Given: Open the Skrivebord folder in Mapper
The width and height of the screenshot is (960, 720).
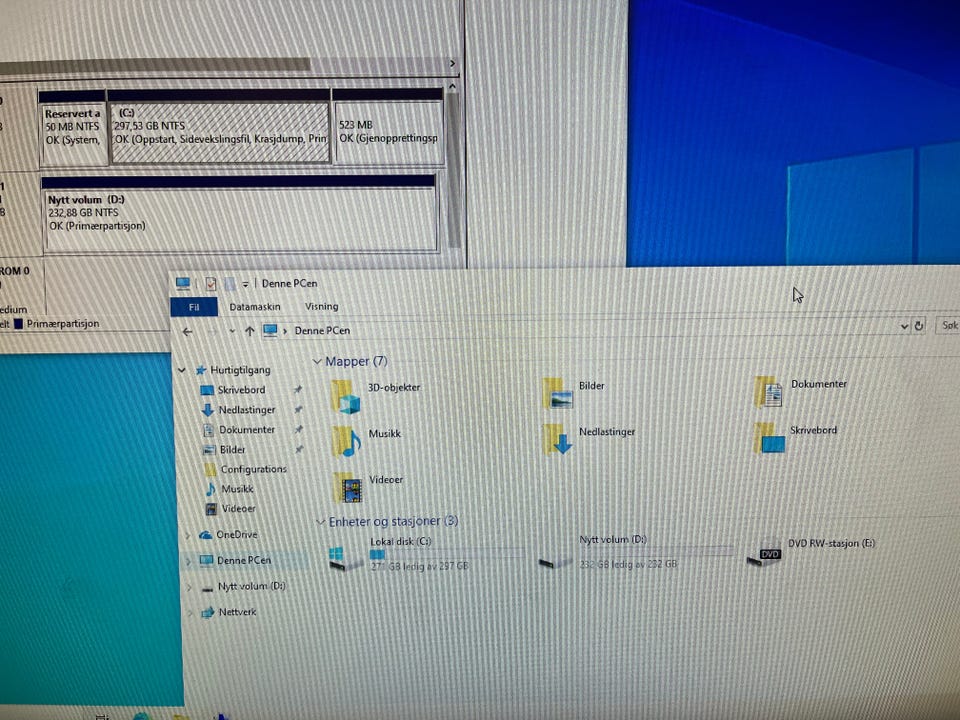Looking at the screenshot, I should click(795, 437).
